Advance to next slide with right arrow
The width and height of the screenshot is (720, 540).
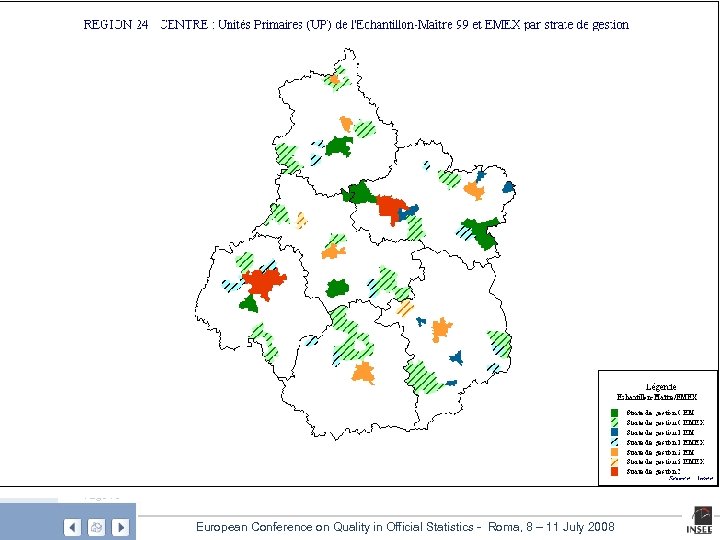[120, 527]
